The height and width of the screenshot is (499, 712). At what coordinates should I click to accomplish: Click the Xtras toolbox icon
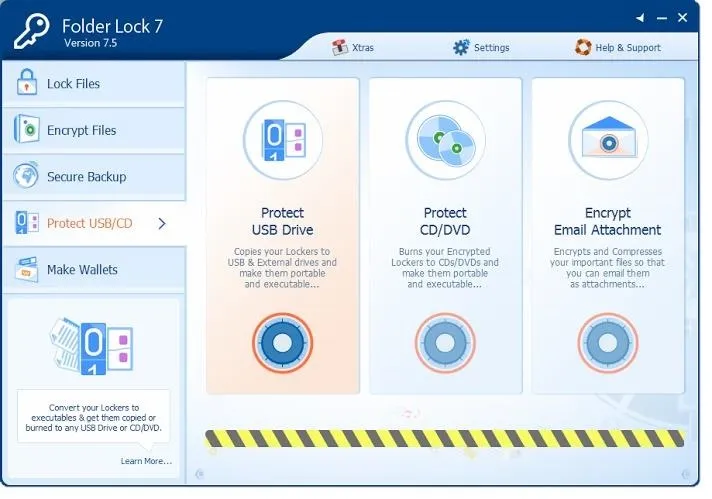tap(339, 47)
